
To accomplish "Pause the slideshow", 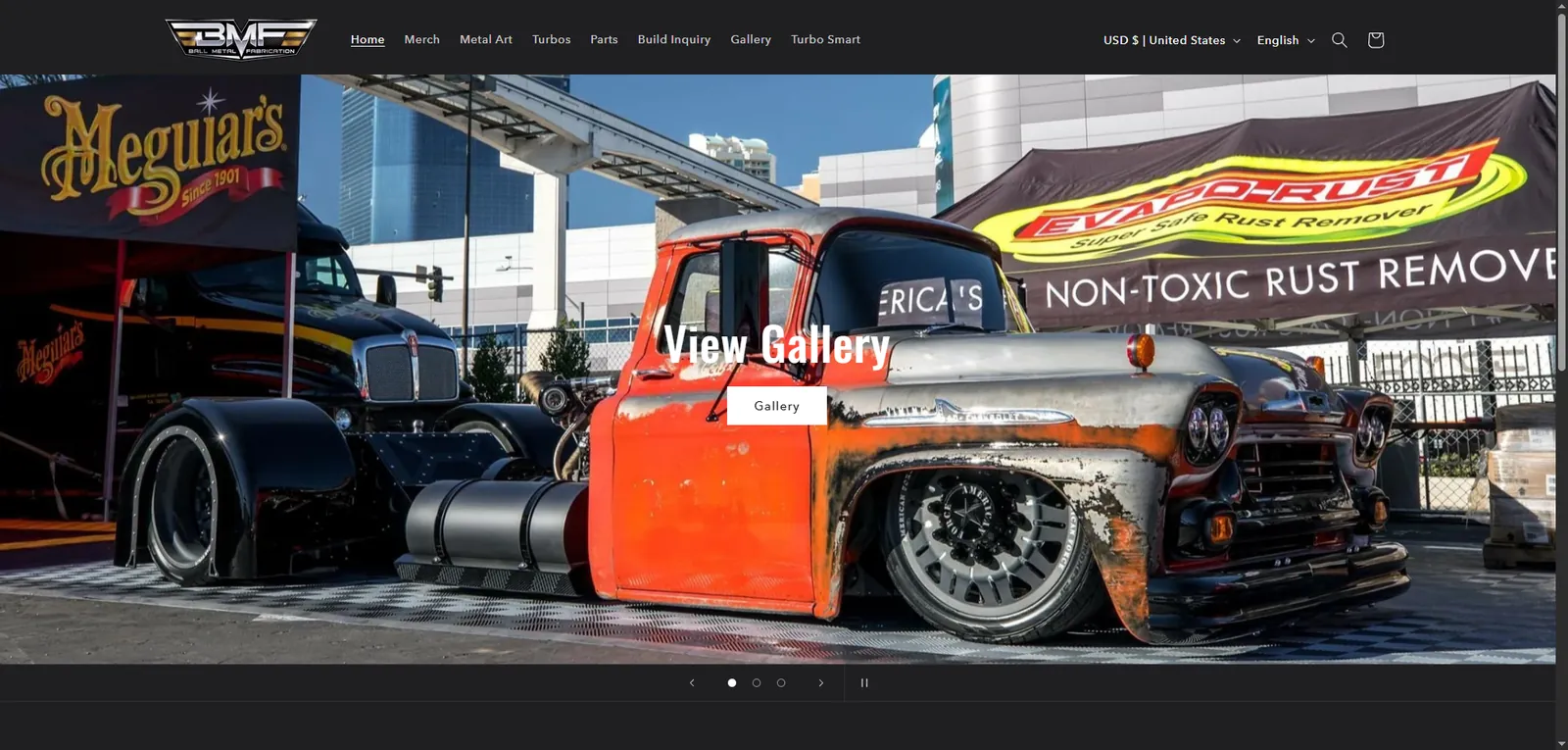I will [864, 682].
